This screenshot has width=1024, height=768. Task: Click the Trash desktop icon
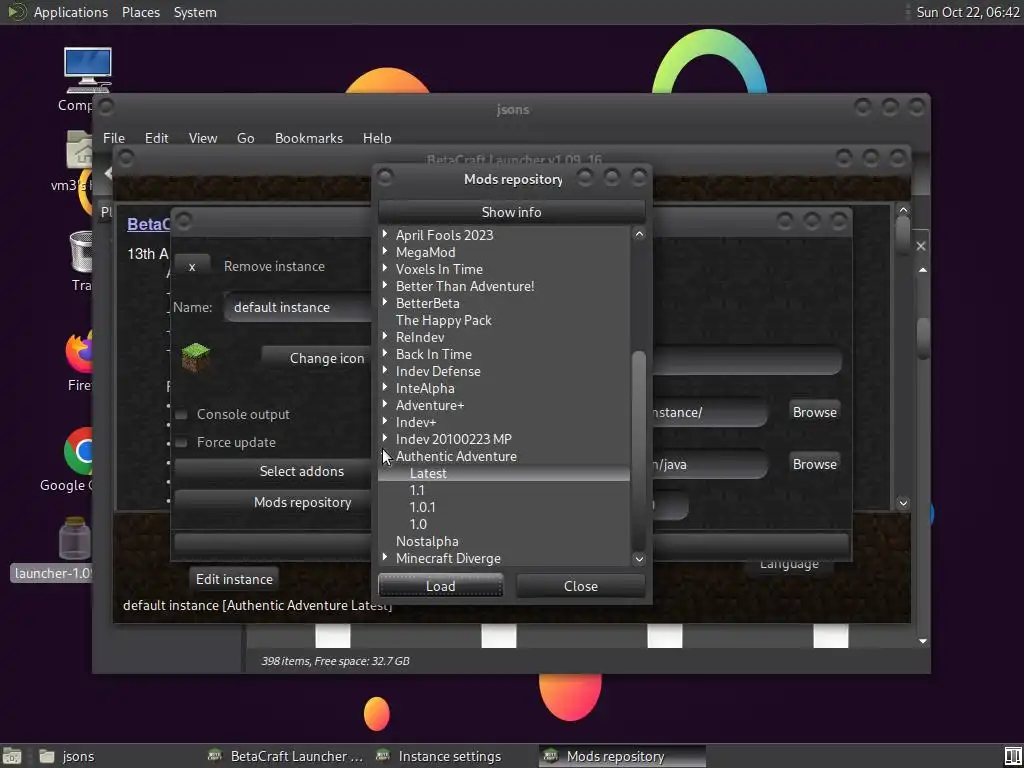[82, 251]
